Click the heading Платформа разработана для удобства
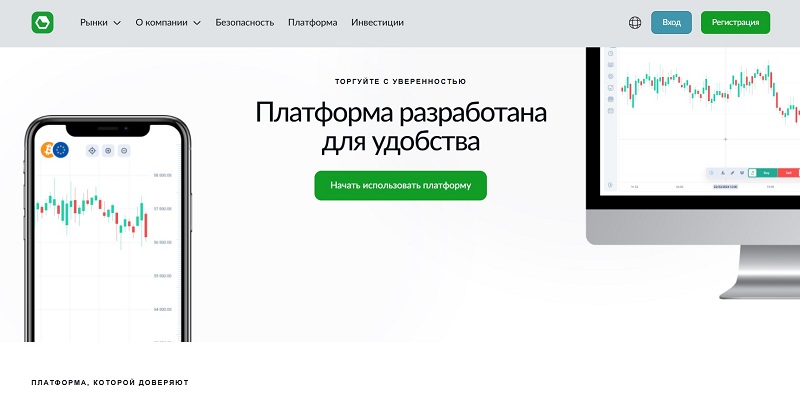This screenshot has width=800, height=399. pos(401,127)
